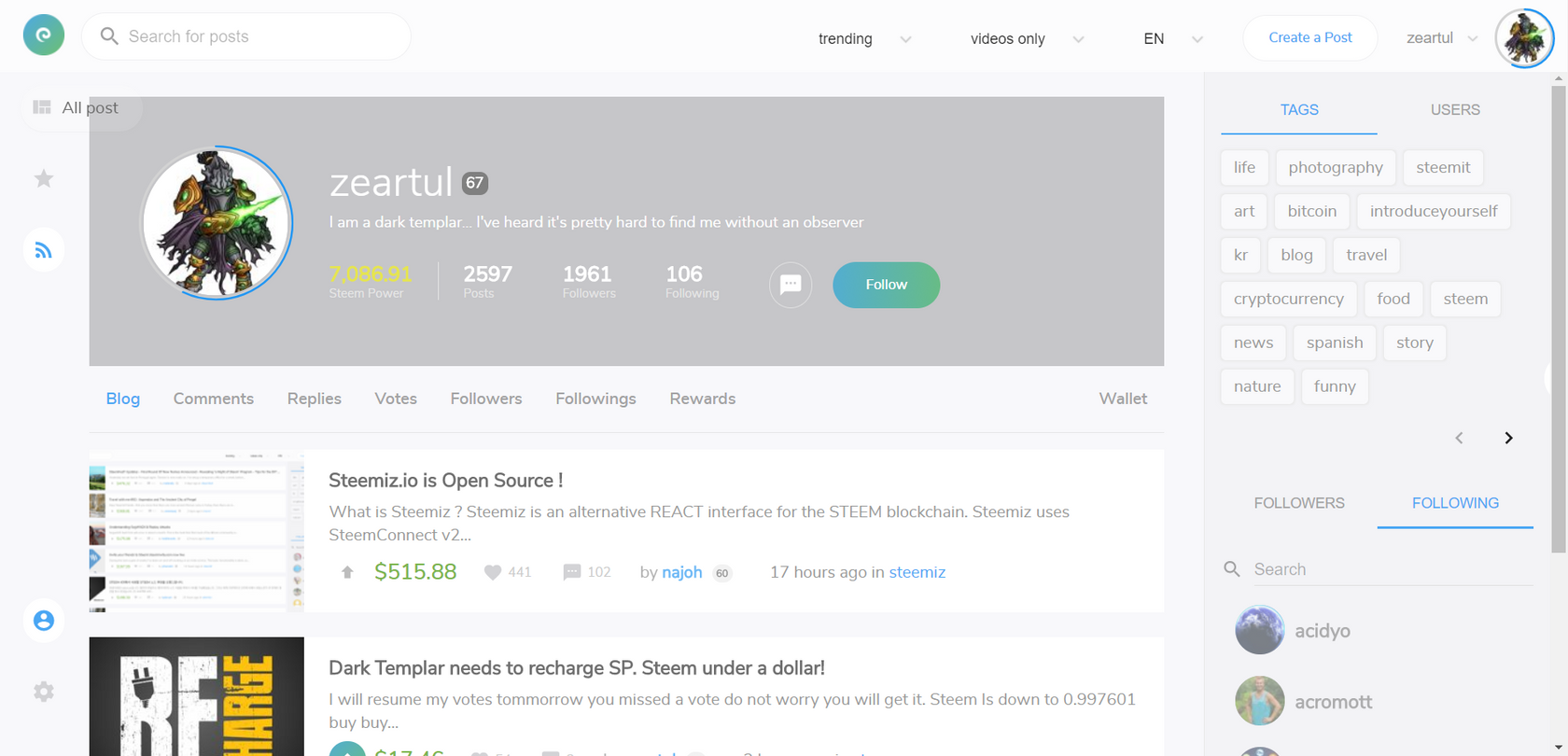Open the zeartul account dropdown menu
This screenshot has width=1568, height=756.
[1442, 38]
